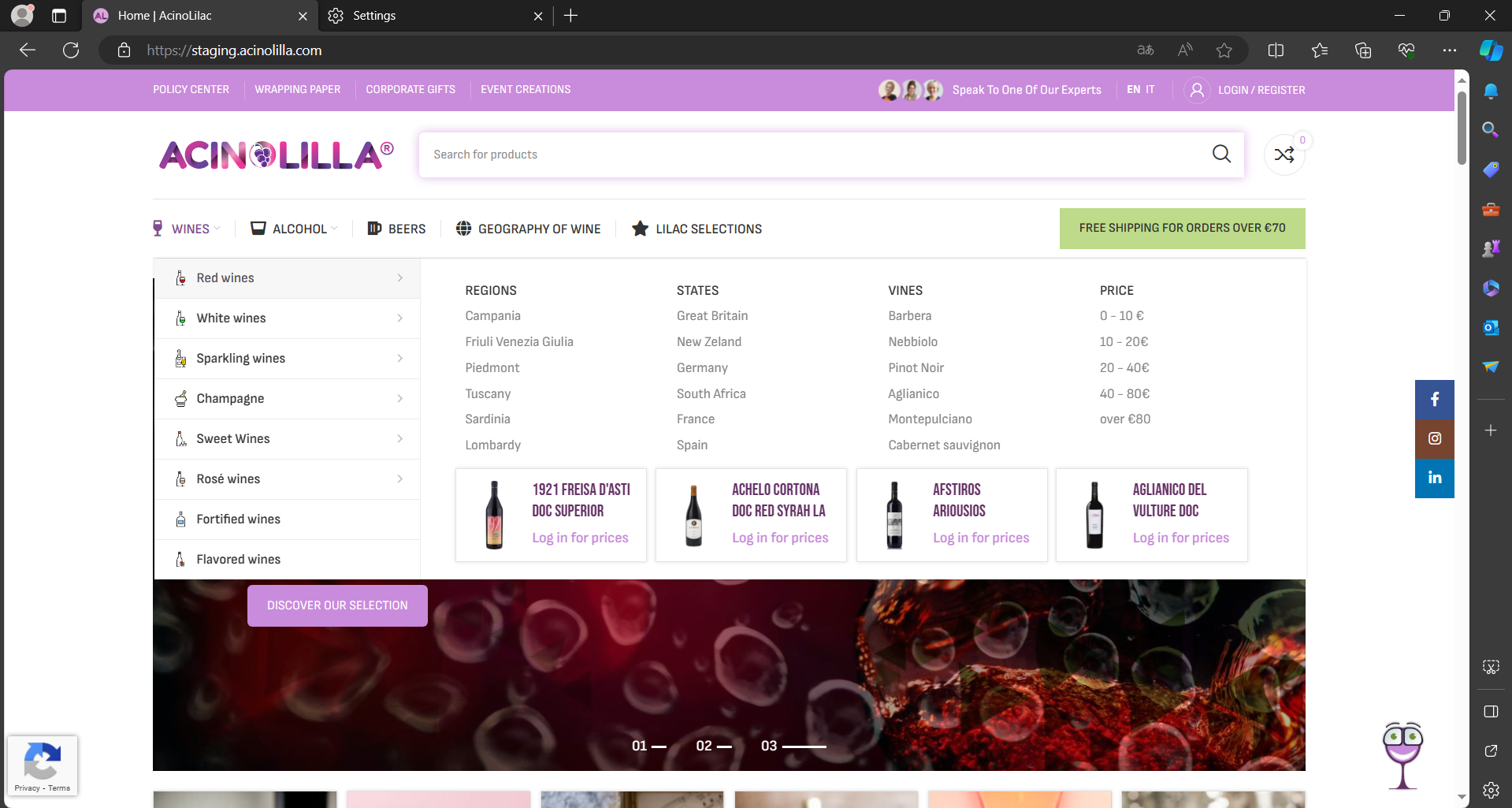Expand White wines submenu
This screenshot has width=1512, height=808.
click(287, 318)
